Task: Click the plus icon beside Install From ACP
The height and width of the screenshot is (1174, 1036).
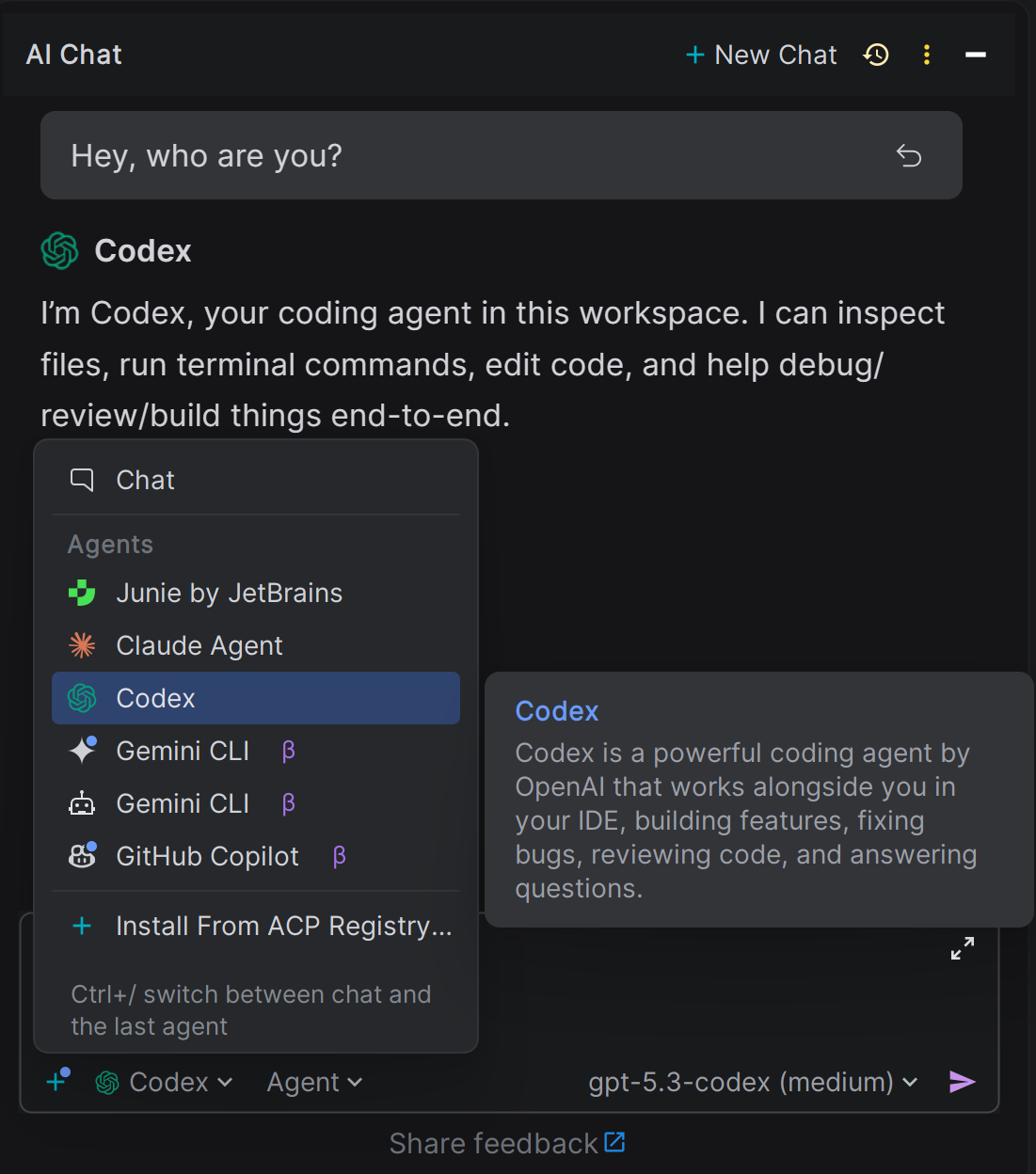Action: point(82,927)
